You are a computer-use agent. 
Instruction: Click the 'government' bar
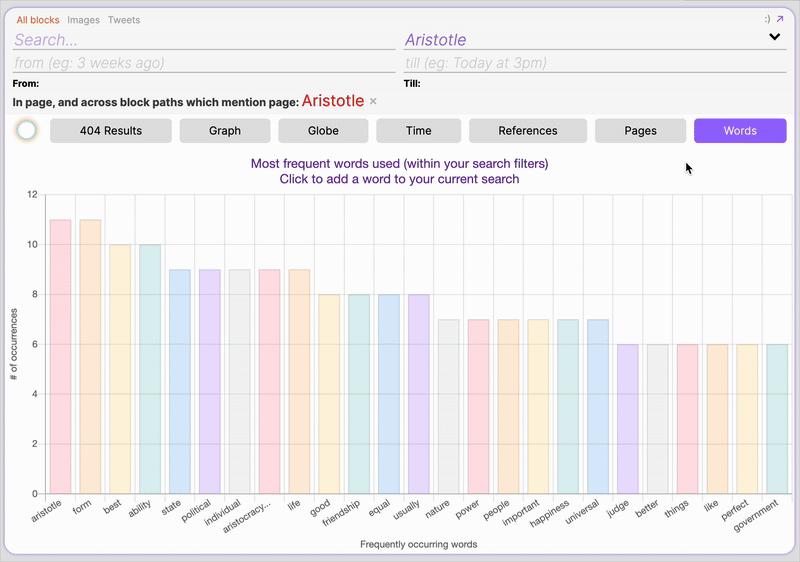pyautogui.click(x=777, y=419)
